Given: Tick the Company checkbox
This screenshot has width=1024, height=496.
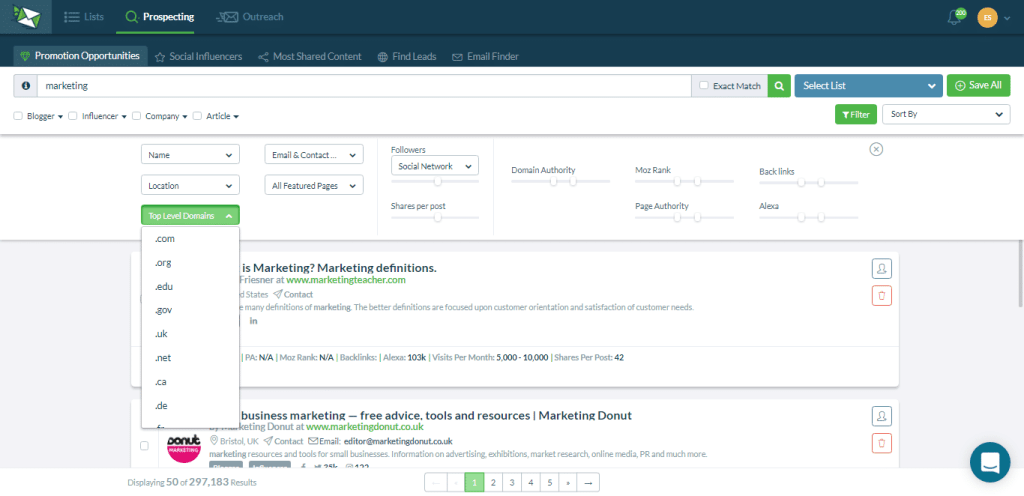Looking at the screenshot, I should click(x=136, y=116).
